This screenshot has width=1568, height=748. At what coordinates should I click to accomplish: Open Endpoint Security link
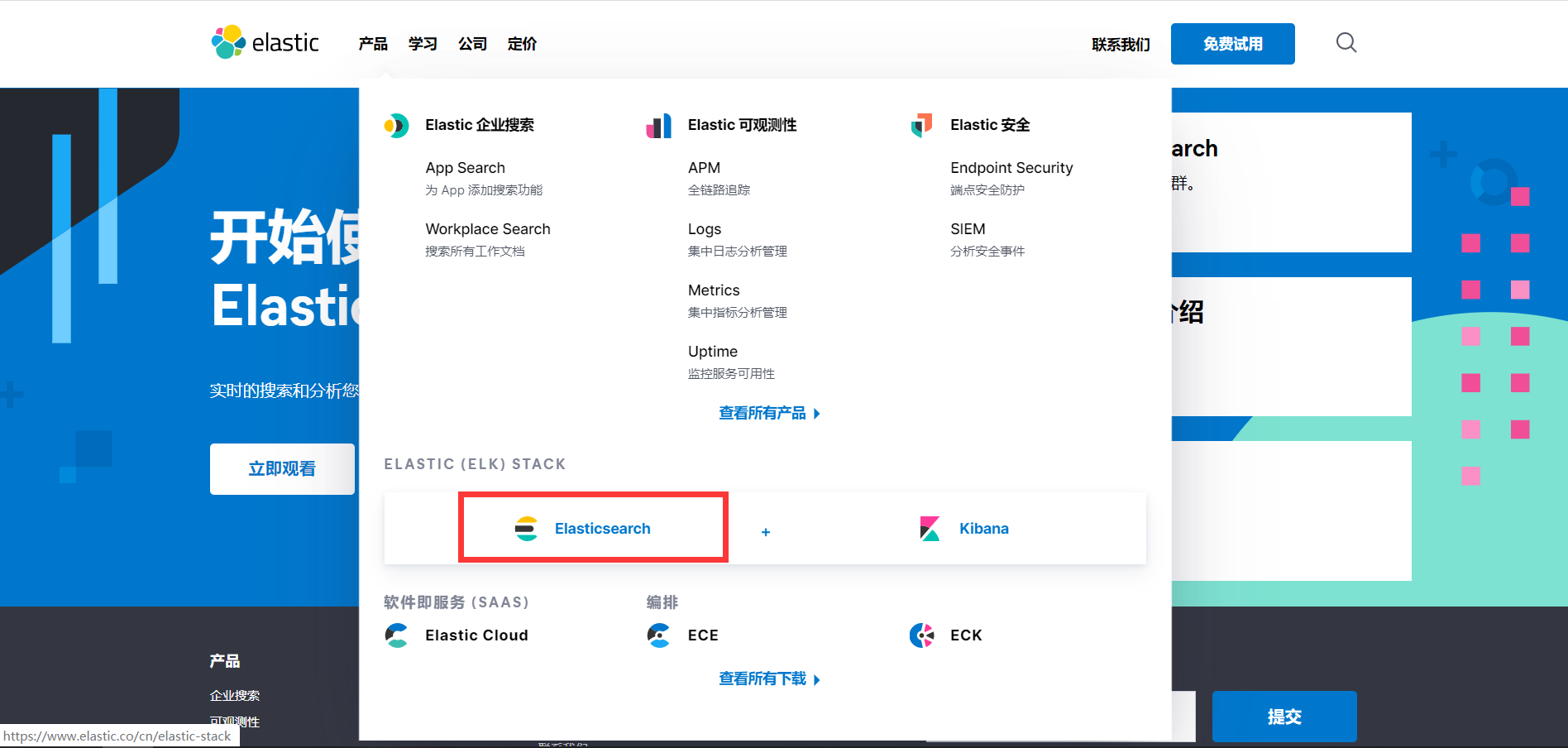(x=1011, y=168)
